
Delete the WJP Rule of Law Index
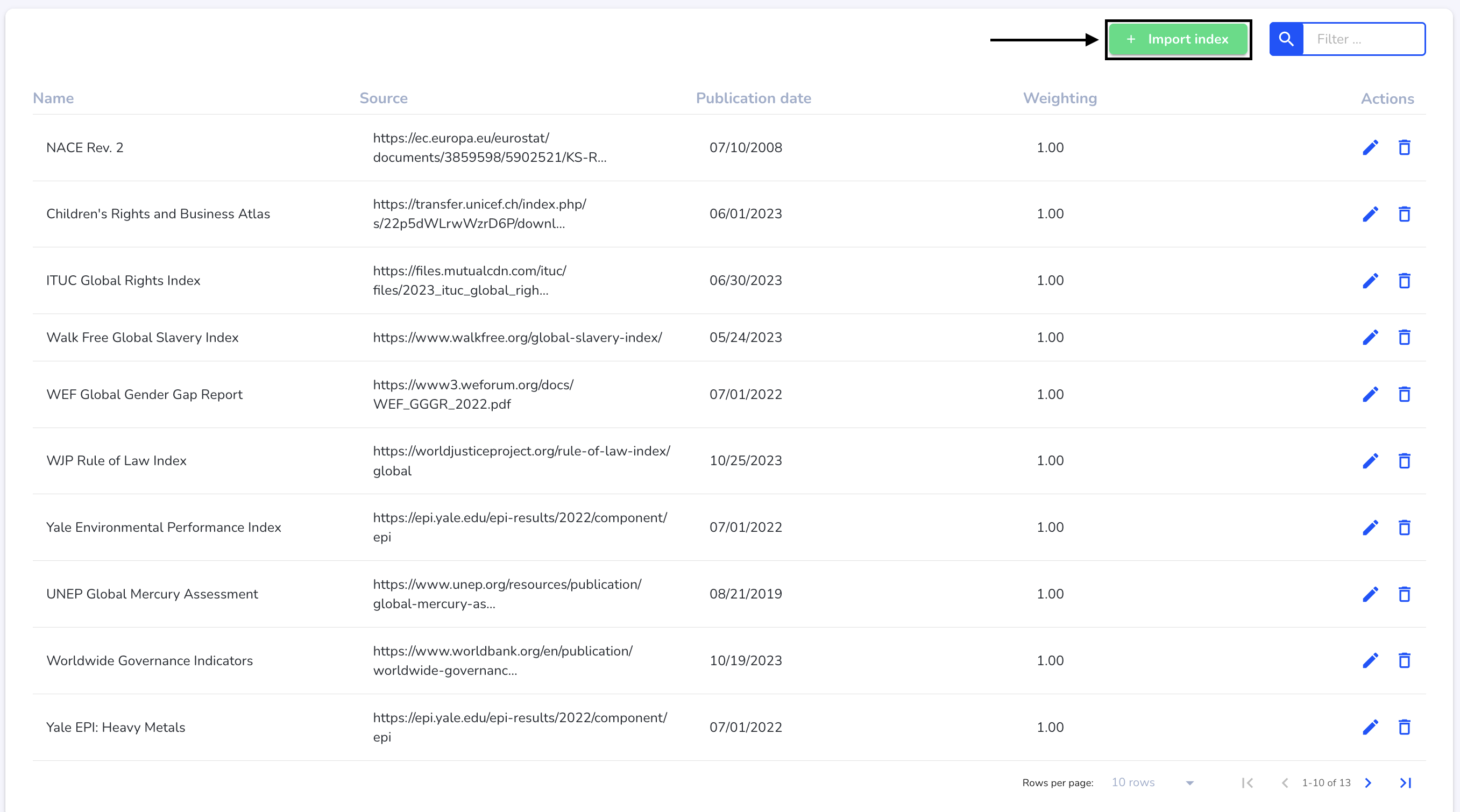(1404, 461)
